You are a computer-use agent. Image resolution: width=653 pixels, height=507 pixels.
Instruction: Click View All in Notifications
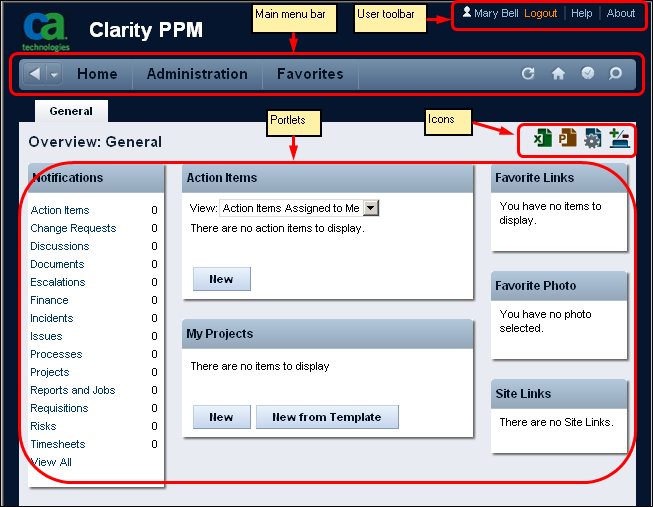(x=51, y=462)
